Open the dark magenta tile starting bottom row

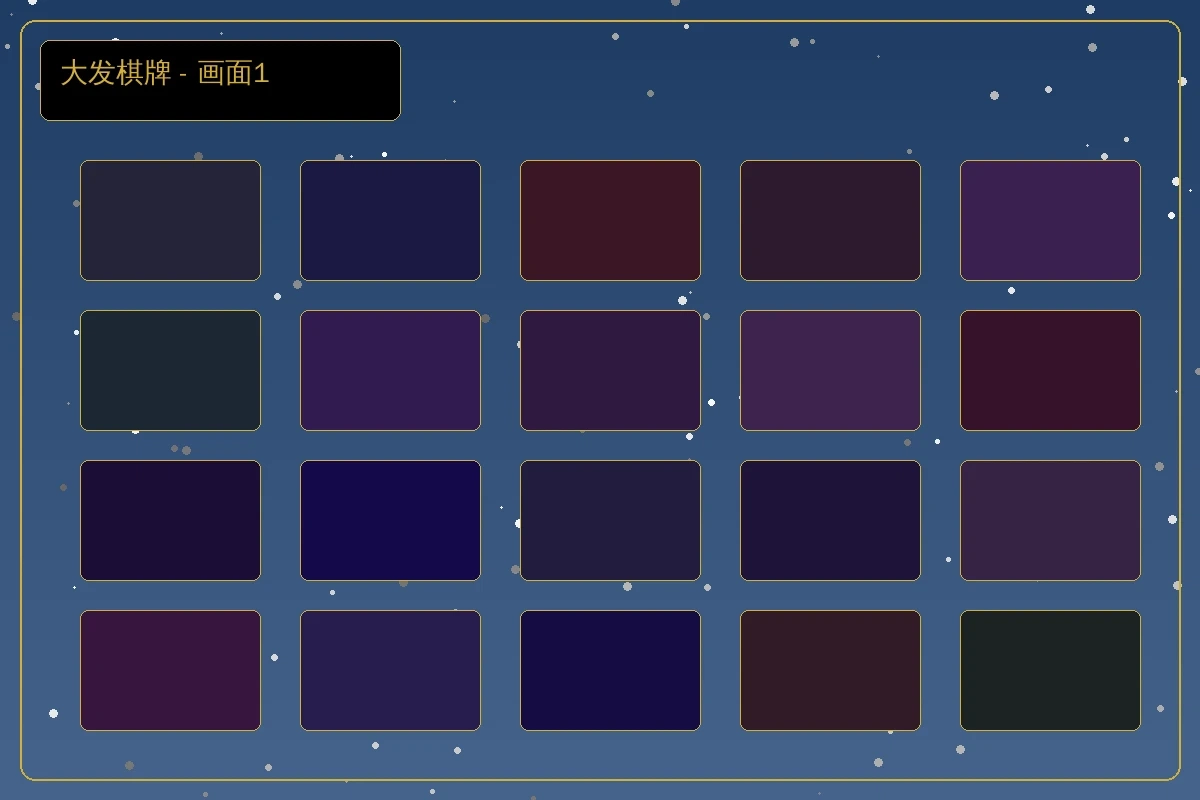(170, 670)
